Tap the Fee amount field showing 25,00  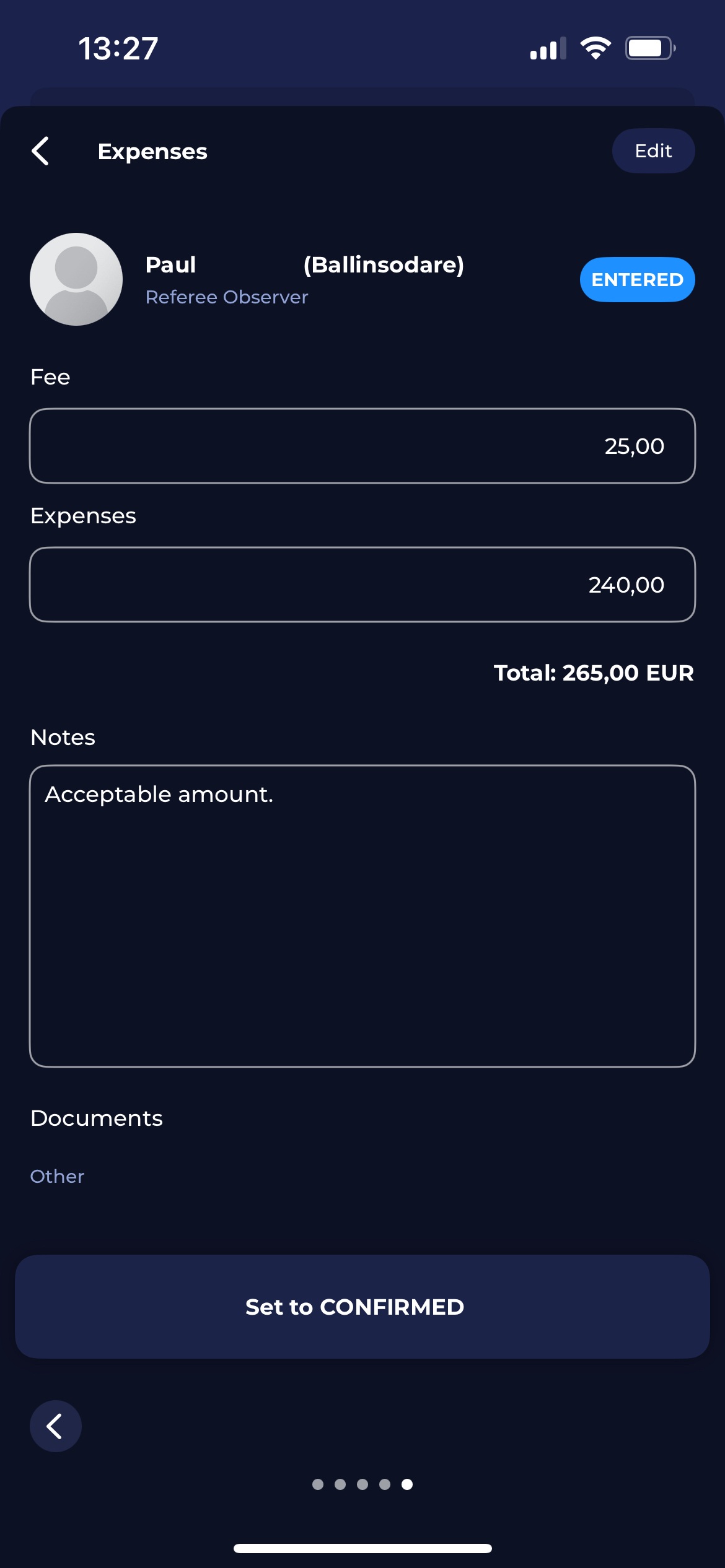(362, 446)
